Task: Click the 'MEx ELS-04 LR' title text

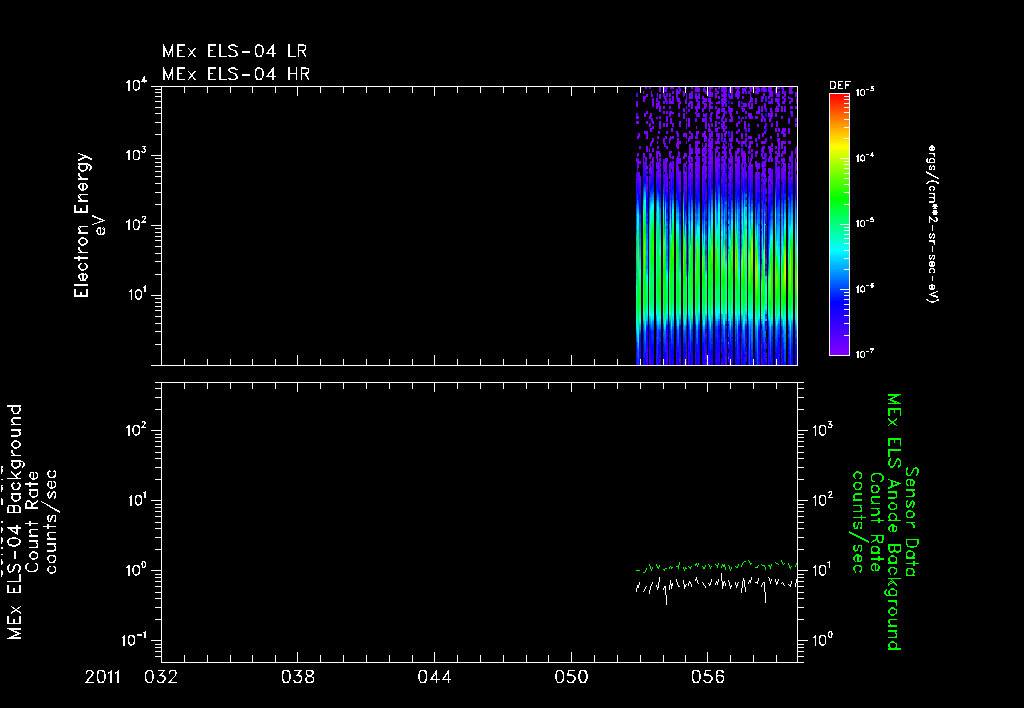Action: pos(234,51)
